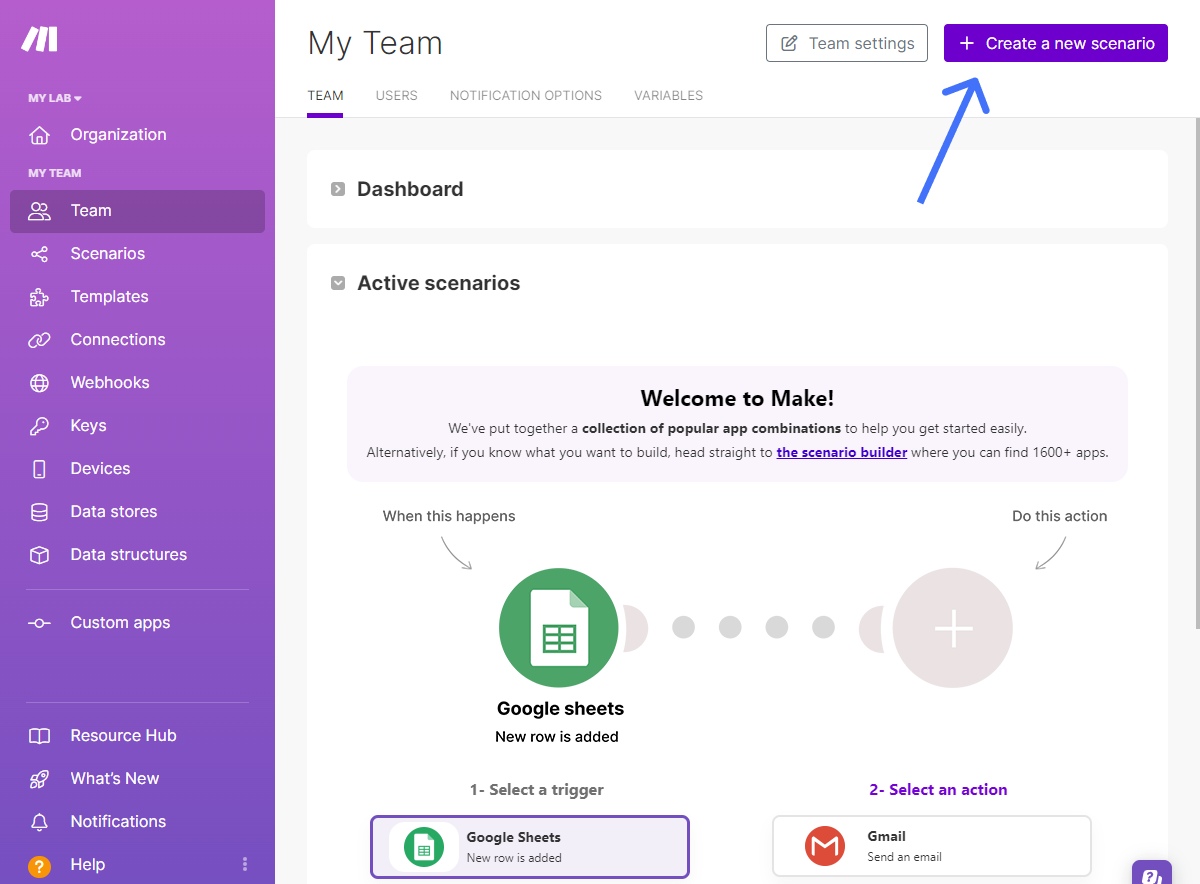Image resolution: width=1200 pixels, height=884 pixels.
Task: Switch to the USERS tab
Action: (397, 96)
